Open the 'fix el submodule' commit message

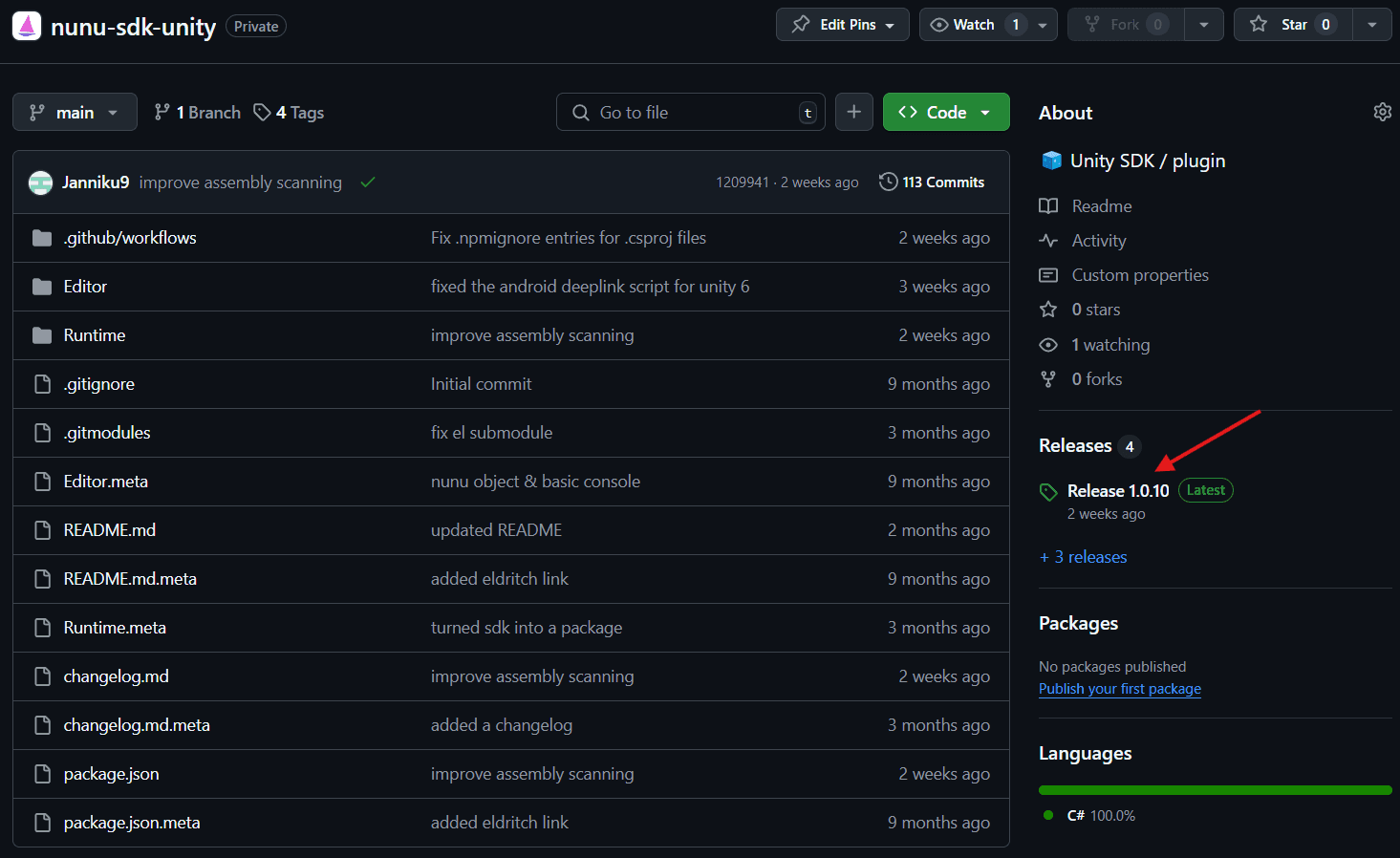point(491,433)
